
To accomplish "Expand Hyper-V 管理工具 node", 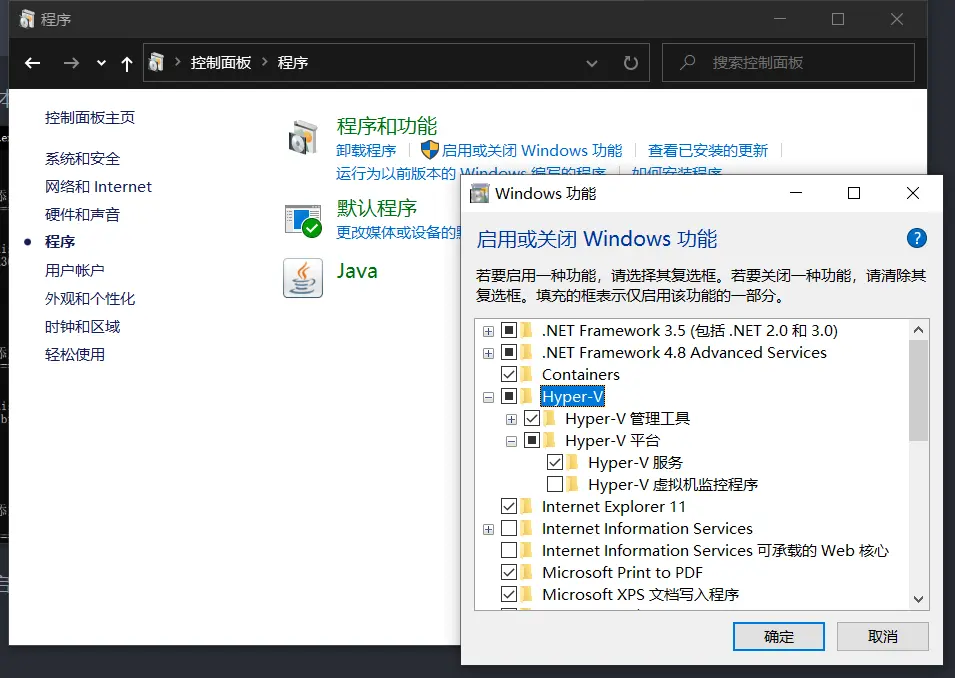I will click(511, 419).
